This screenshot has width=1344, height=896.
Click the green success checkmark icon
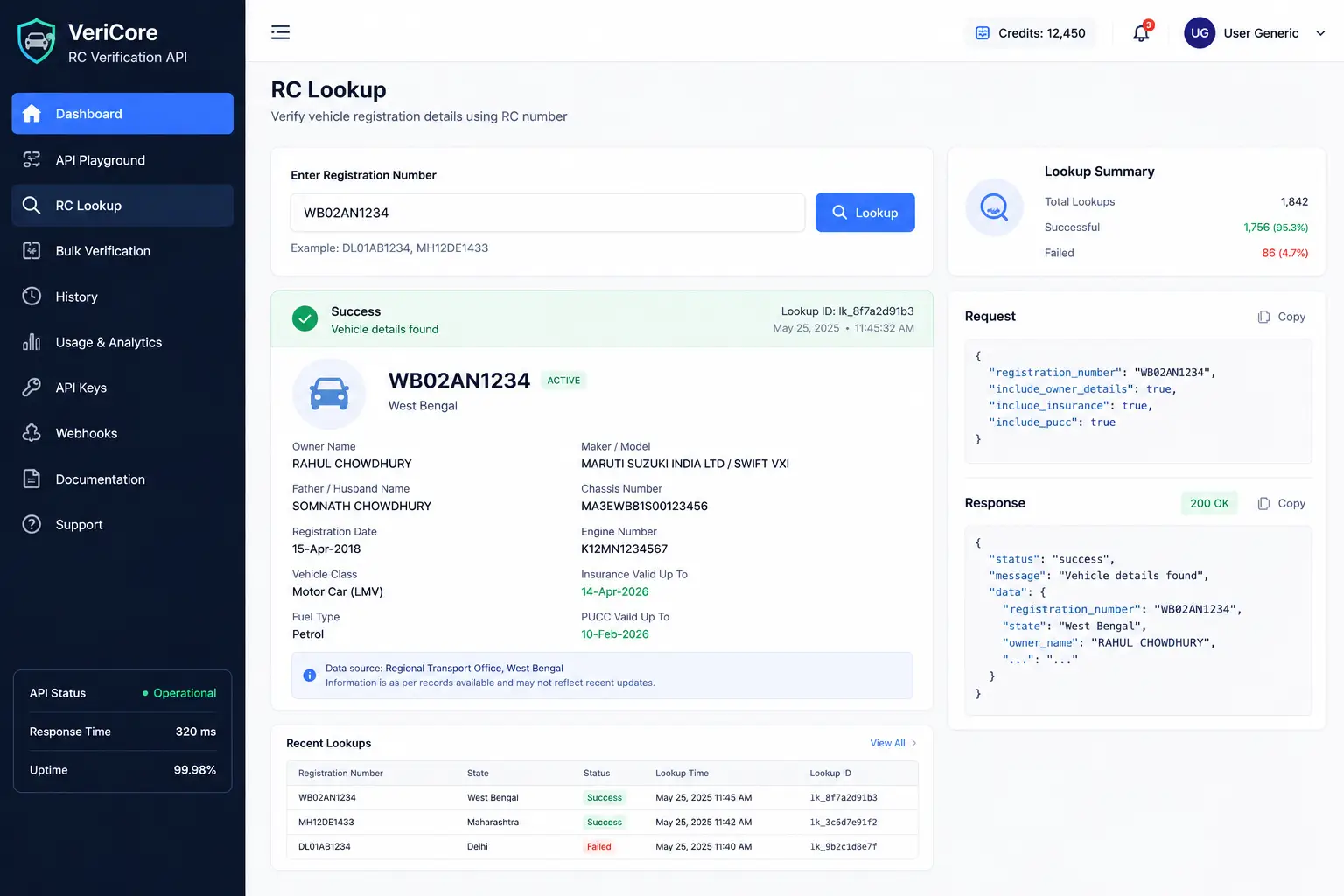pos(304,319)
